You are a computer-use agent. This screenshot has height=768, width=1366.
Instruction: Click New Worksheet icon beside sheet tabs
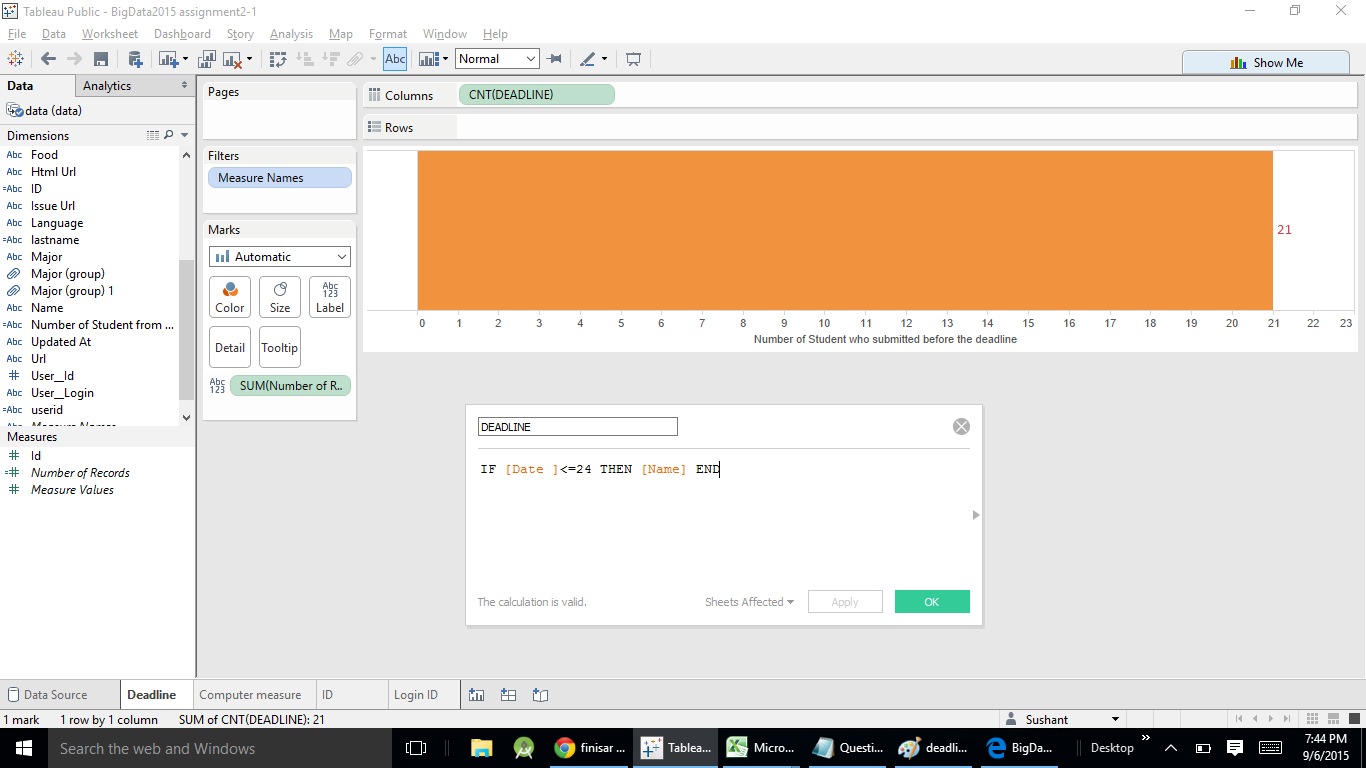click(x=477, y=695)
